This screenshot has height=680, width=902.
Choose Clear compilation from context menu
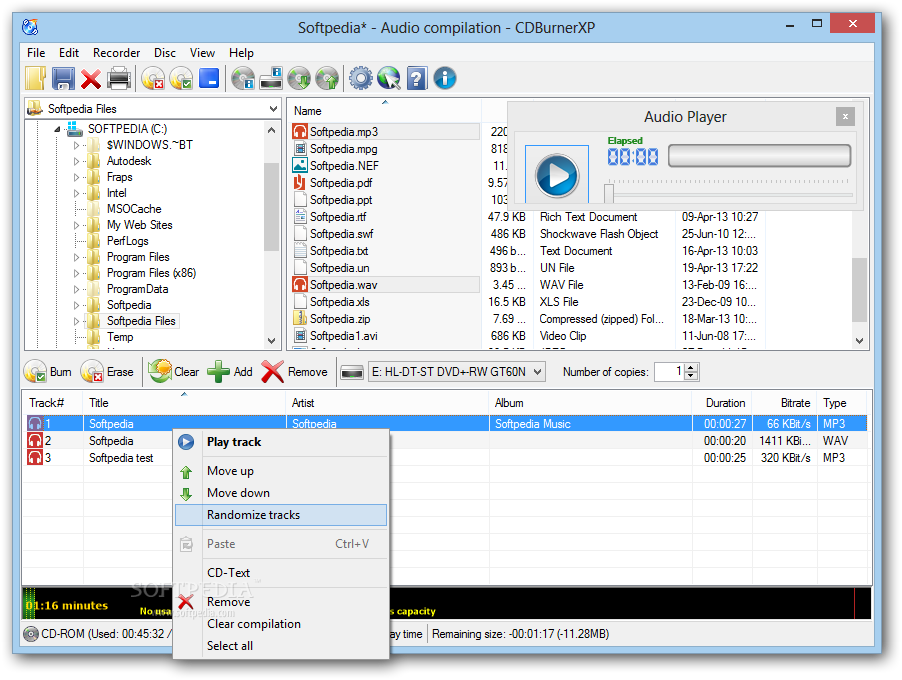(281, 624)
